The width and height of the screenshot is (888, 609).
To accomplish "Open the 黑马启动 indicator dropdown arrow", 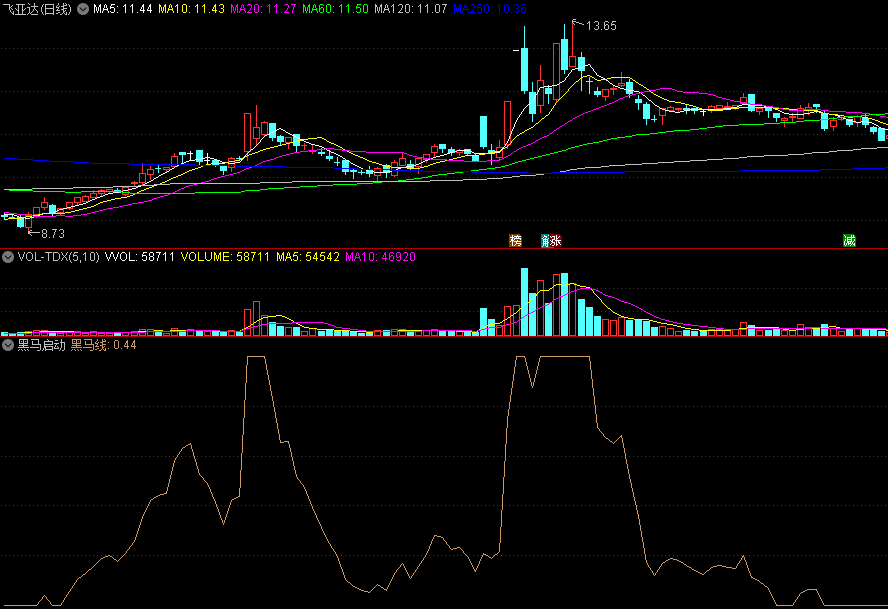I will pos(8,345).
